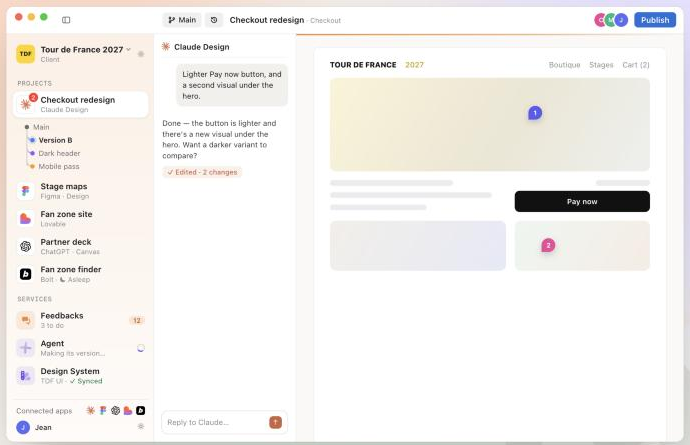Image resolution: width=690 pixels, height=445 pixels.
Task: Click Stages in the preview navigation
Action: click(x=601, y=65)
